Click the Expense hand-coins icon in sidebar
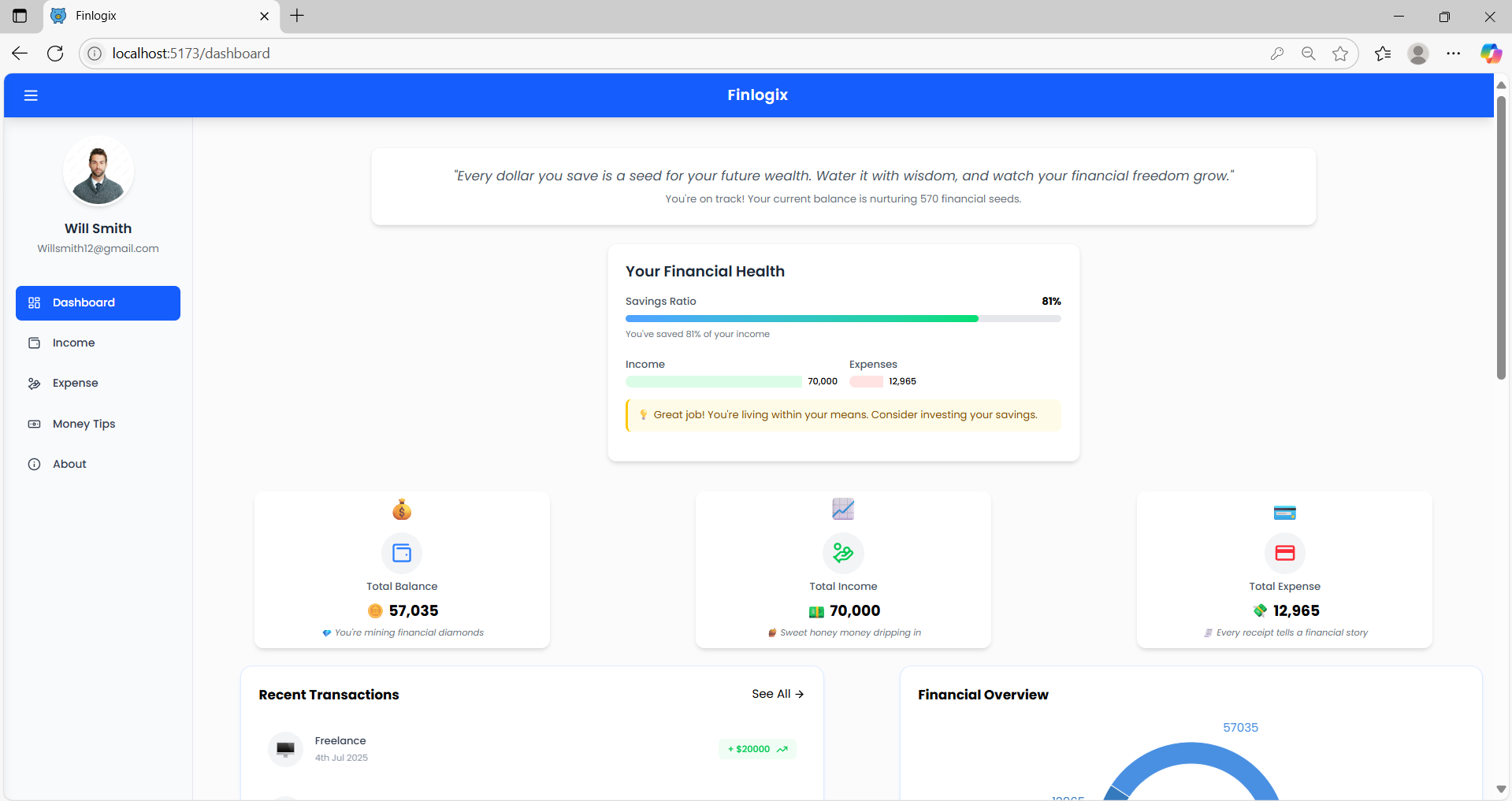Viewport: 1512px width, 801px height. [34, 384]
